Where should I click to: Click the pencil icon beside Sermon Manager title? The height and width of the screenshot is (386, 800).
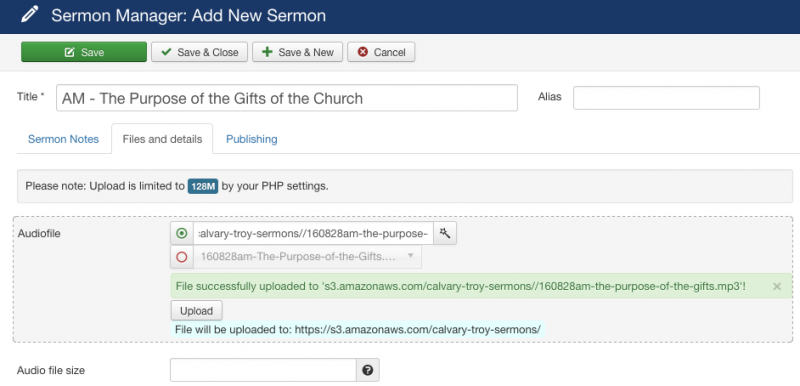tap(30, 15)
